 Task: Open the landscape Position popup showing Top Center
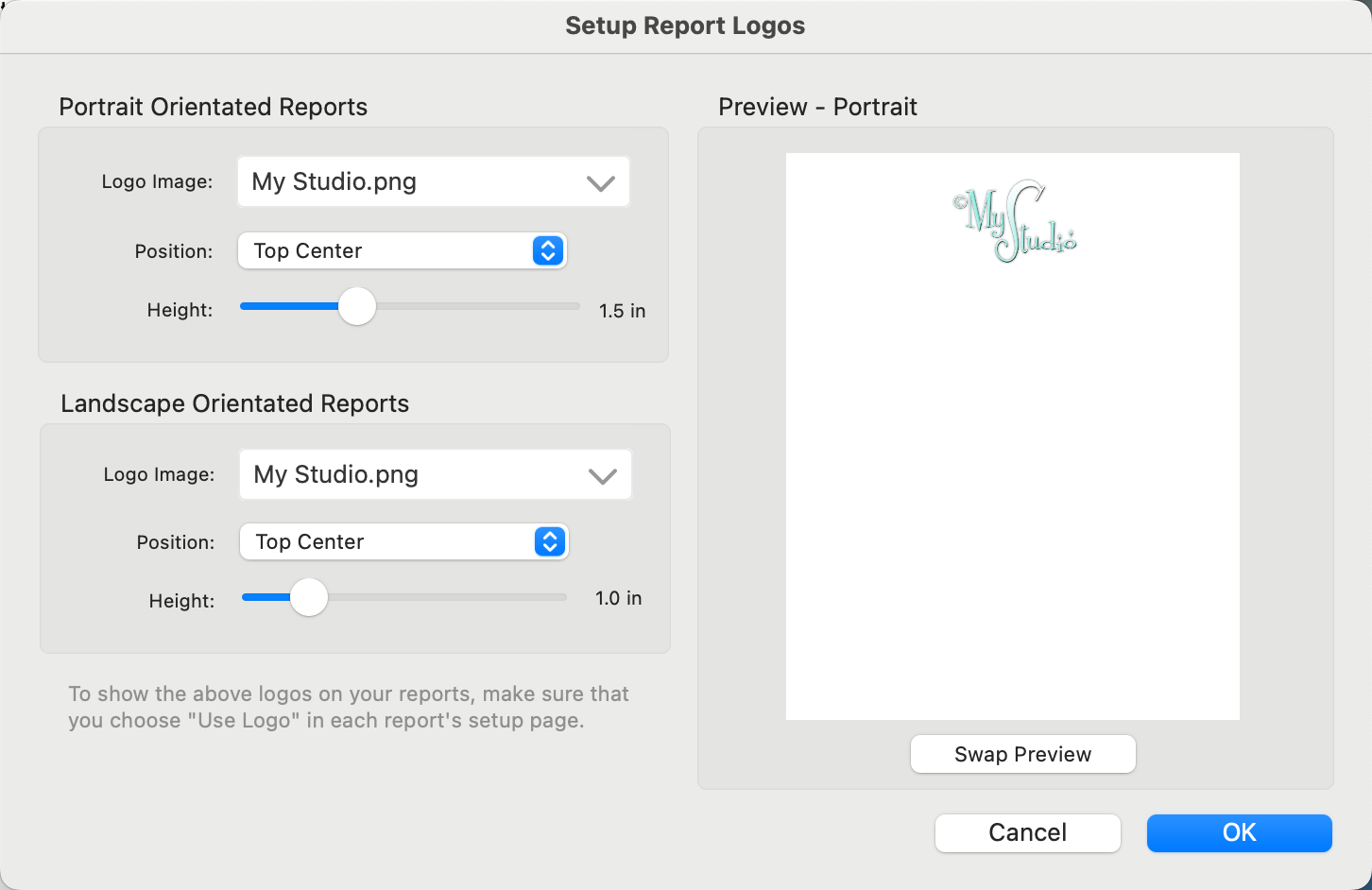(389, 542)
